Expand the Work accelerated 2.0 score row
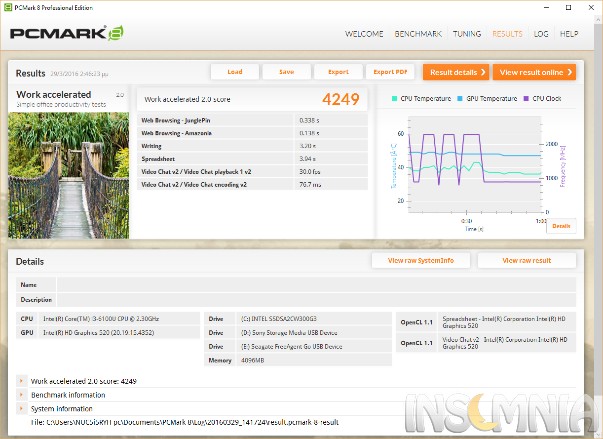The width and height of the screenshot is (603, 439). click(x=22, y=381)
